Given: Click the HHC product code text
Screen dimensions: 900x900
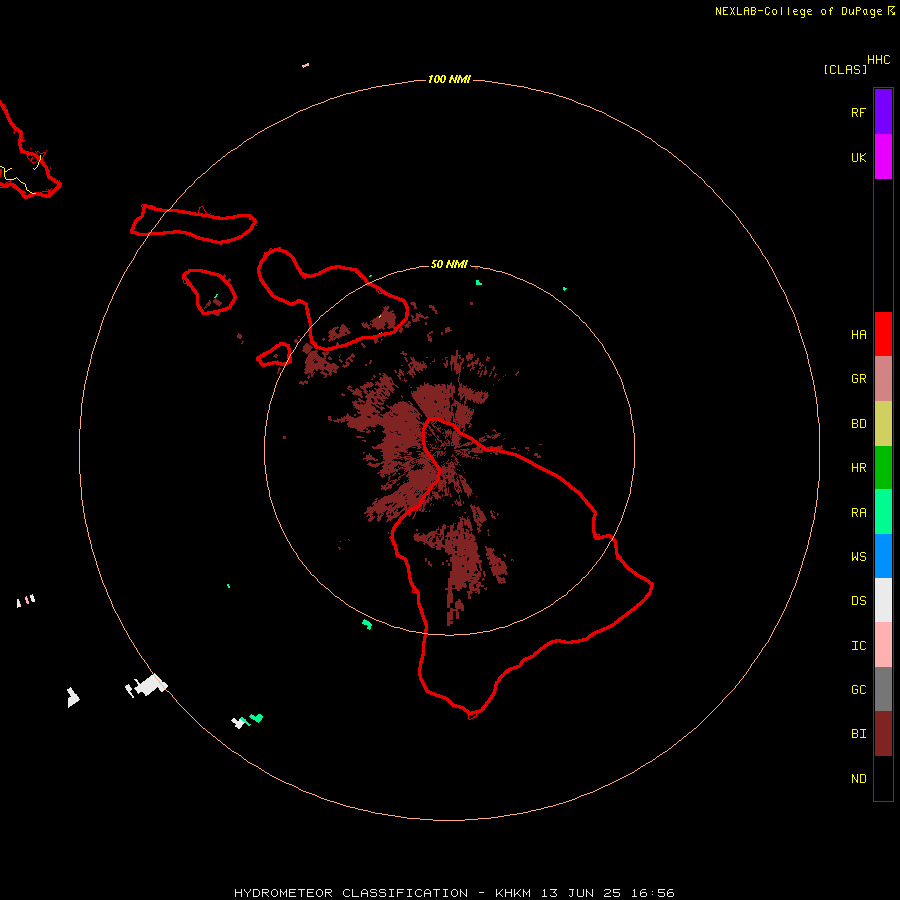Looking at the screenshot, I should click(878, 60).
